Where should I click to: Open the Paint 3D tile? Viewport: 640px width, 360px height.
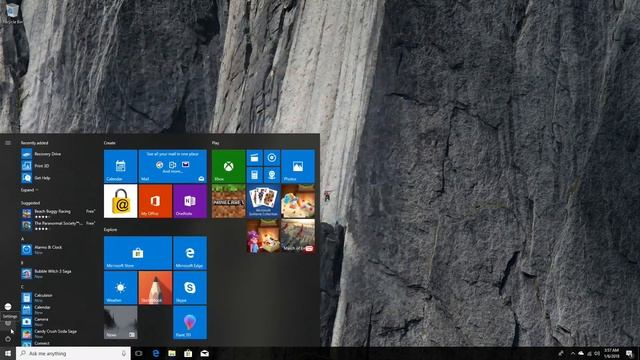pos(190,322)
